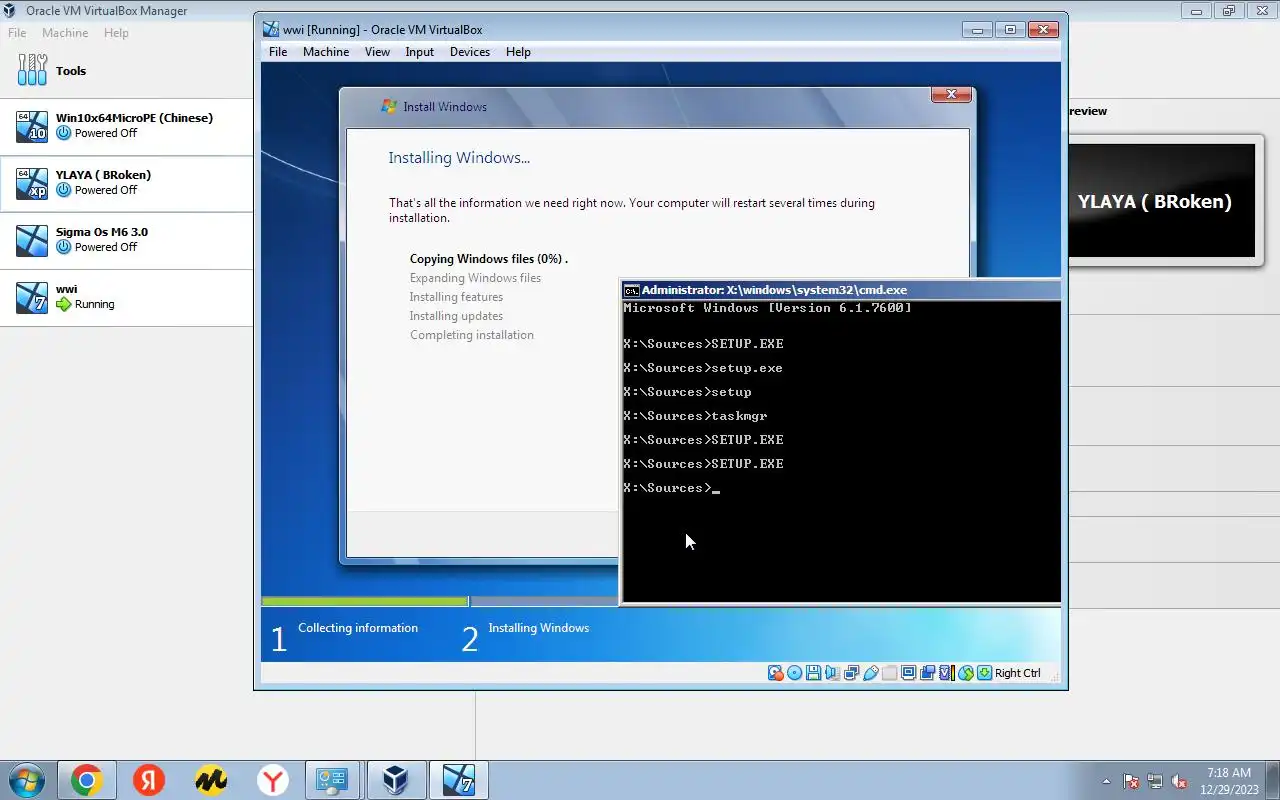The height and width of the screenshot is (800, 1280).
Task: Click the 'Completing installation' step text
Action: click(472, 335)
